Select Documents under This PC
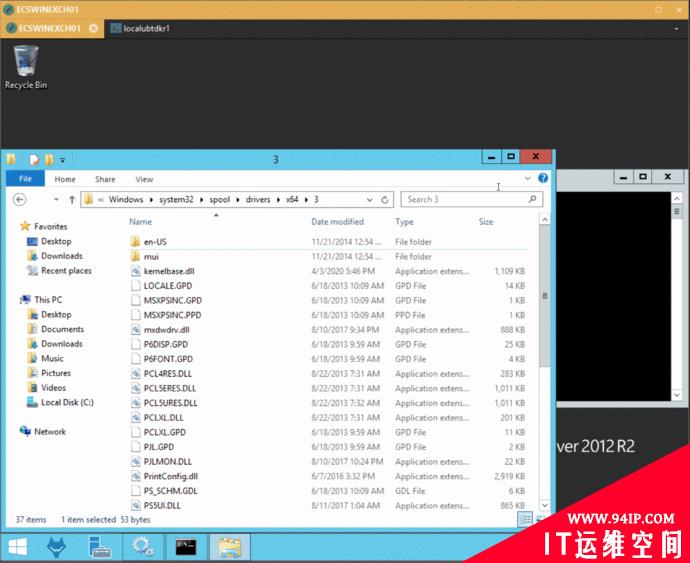The height and width of the screenshot is (563, 690). (x=62, y=329)
